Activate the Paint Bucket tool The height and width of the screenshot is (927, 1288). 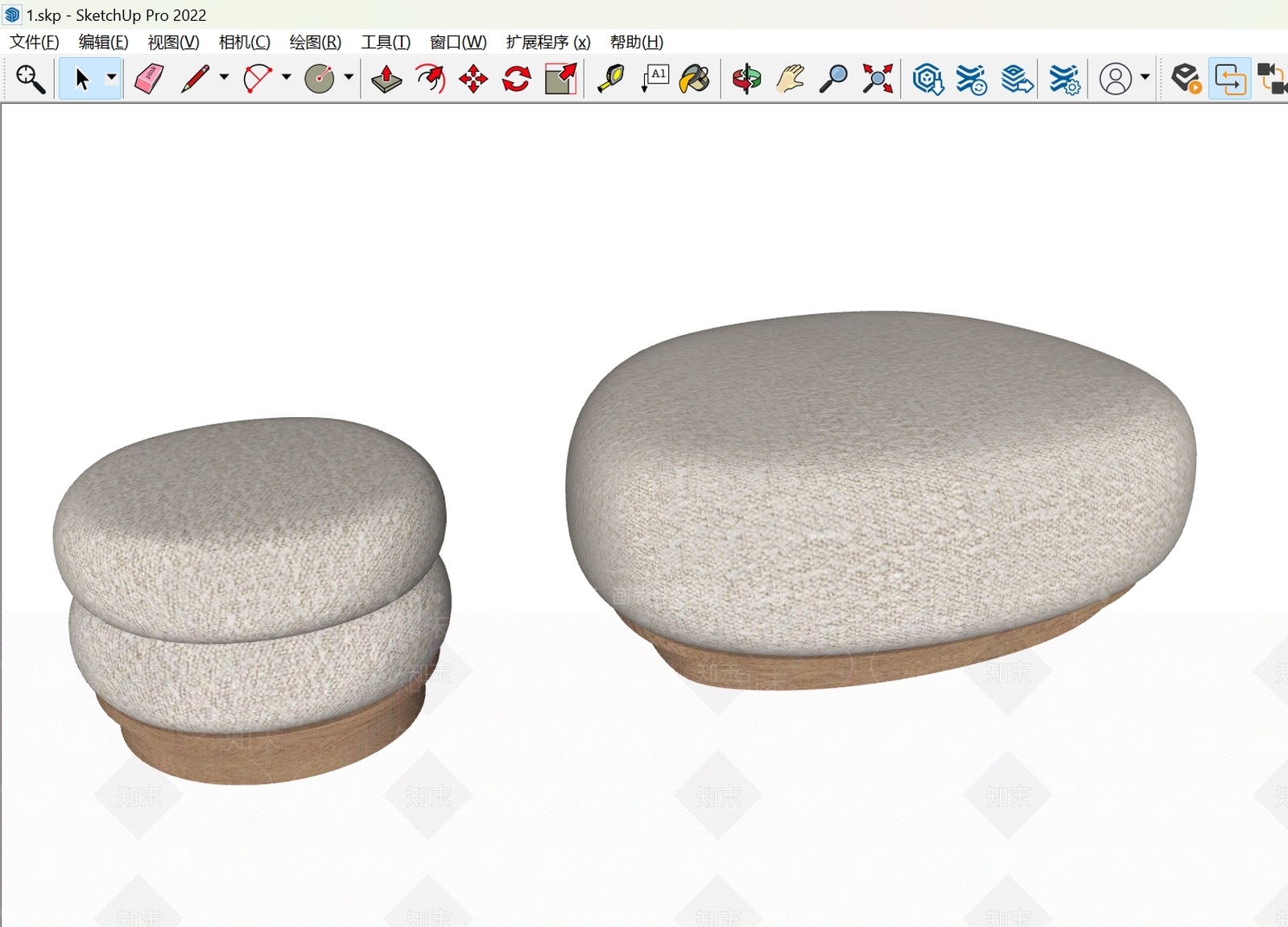[x=695, y=79]
